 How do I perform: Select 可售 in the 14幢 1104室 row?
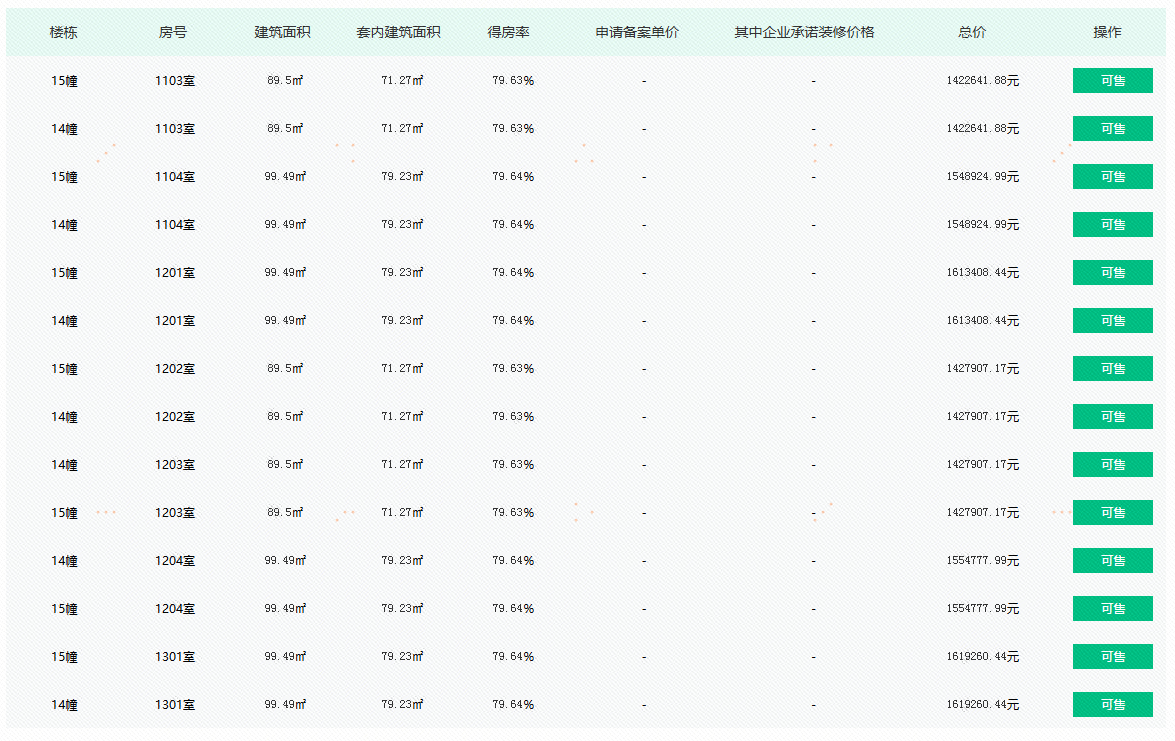pos(1112,225)
